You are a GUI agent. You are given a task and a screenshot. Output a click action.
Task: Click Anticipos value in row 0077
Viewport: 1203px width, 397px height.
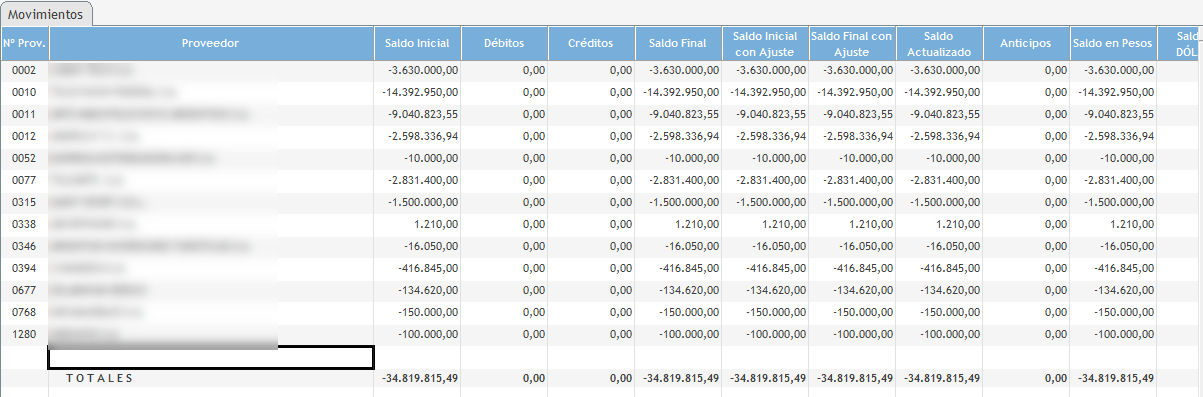tap(1026, 180)
